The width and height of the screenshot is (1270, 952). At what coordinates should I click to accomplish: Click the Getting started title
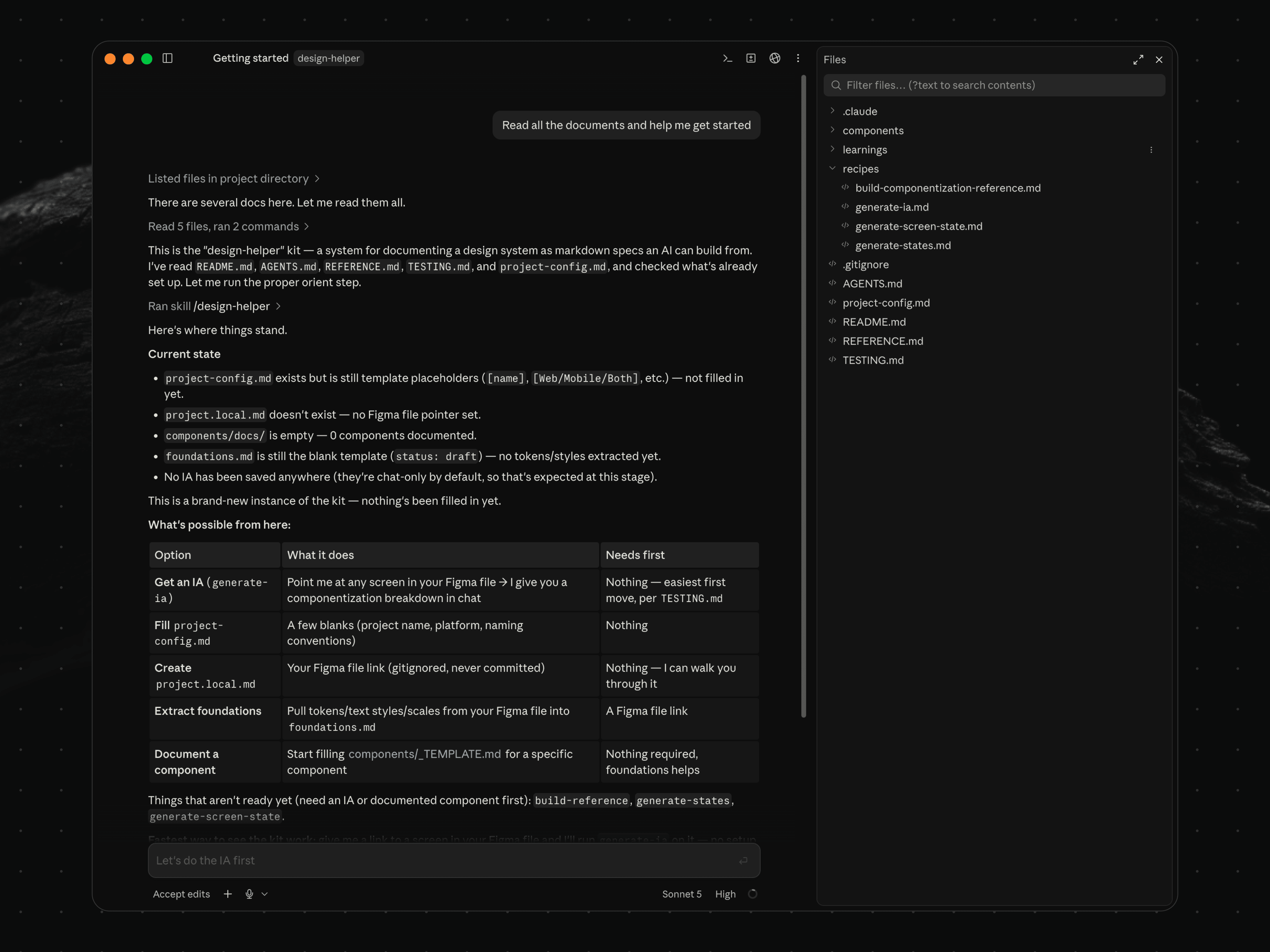250,58
